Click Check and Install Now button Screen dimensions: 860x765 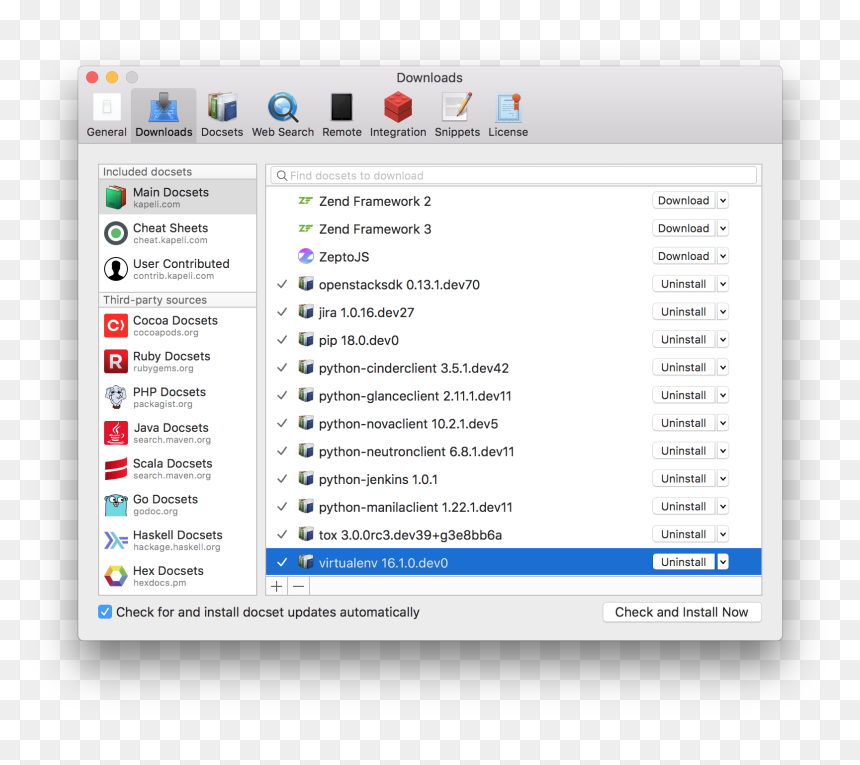coord(682,612)
